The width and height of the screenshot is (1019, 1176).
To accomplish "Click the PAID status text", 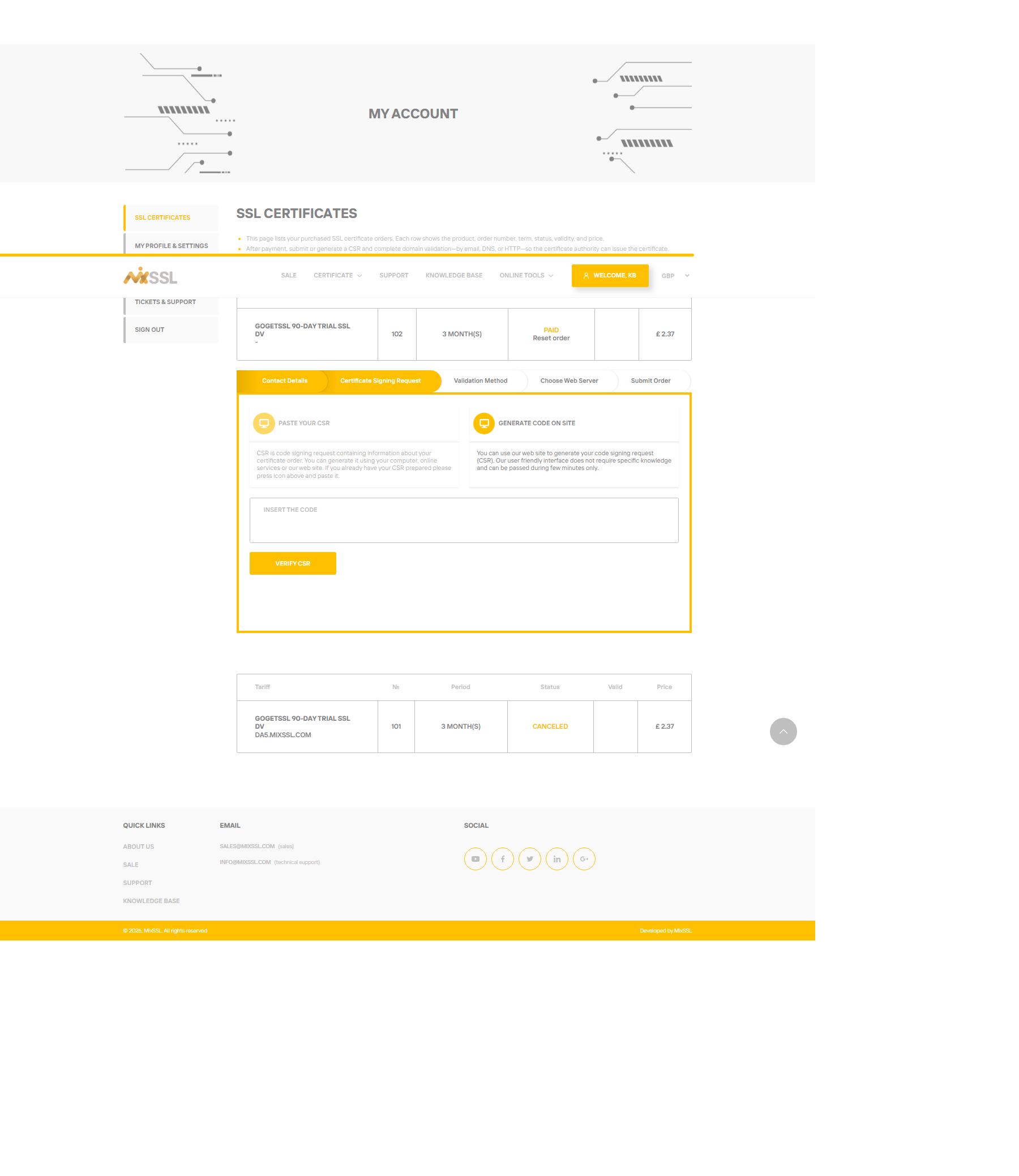I will (551, 330).
